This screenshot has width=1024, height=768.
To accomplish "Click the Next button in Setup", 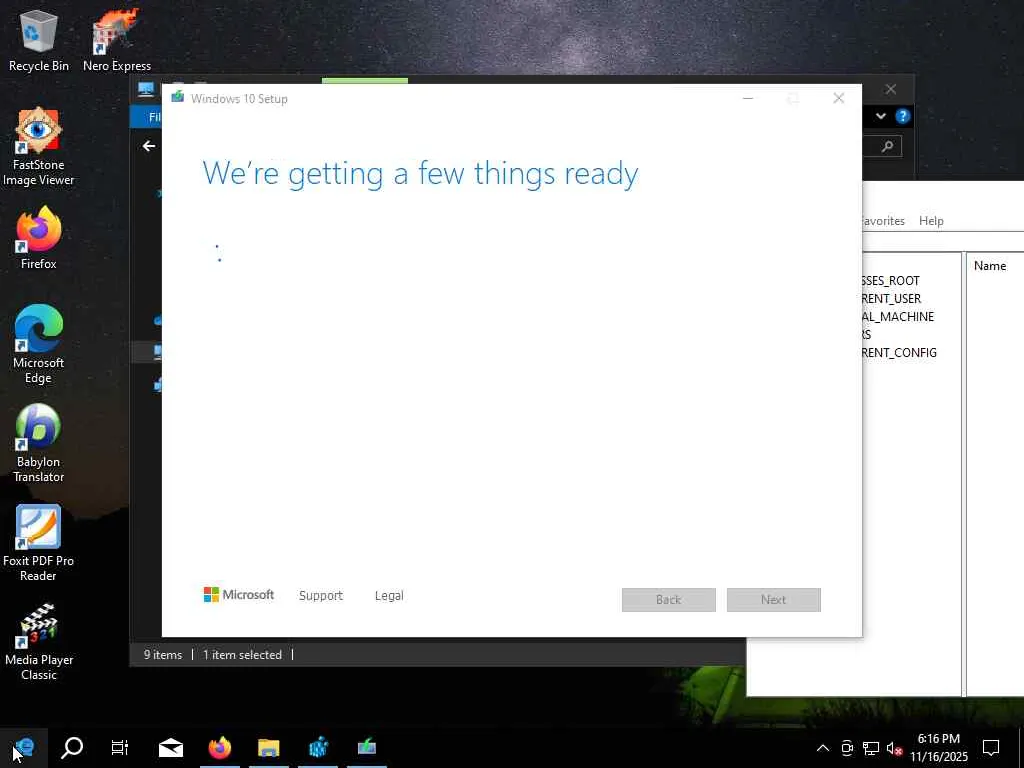I will pos(774,600).
